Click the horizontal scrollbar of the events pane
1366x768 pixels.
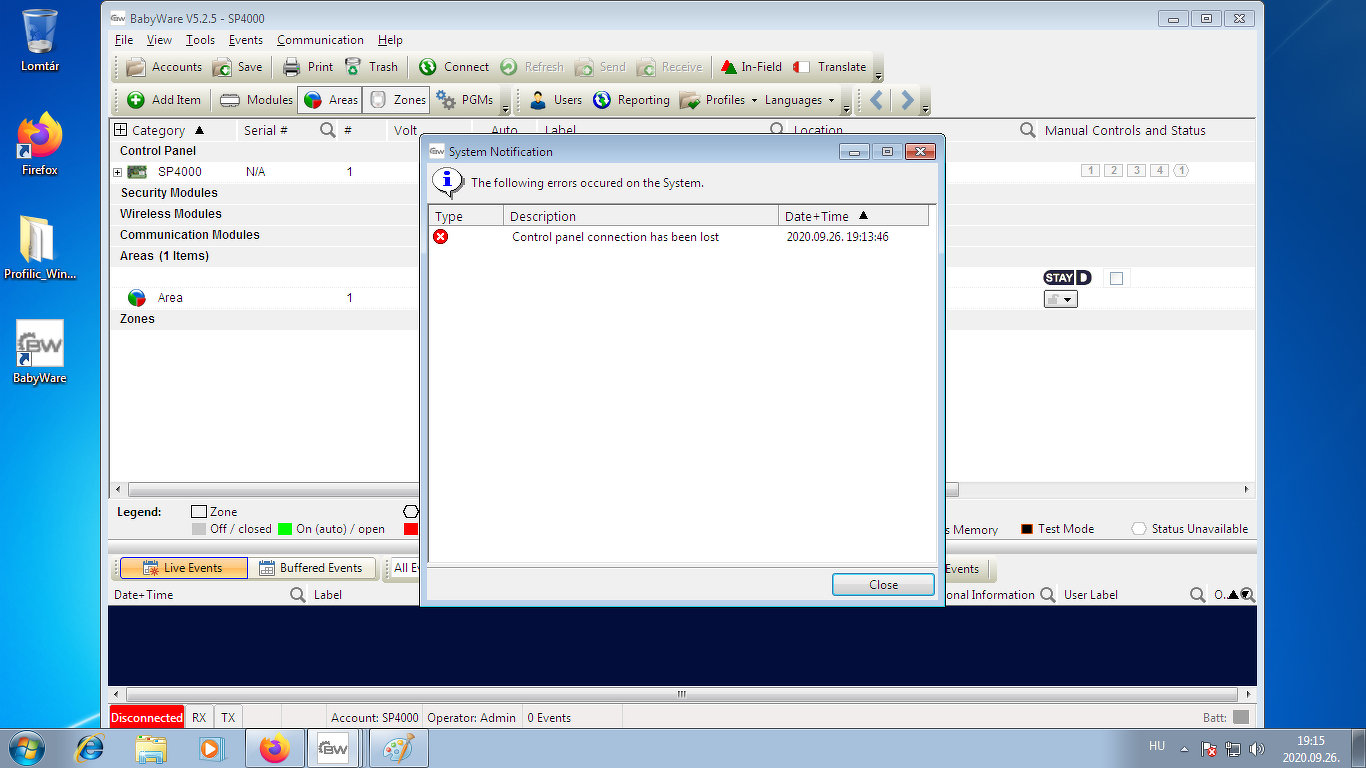point(682,694)
